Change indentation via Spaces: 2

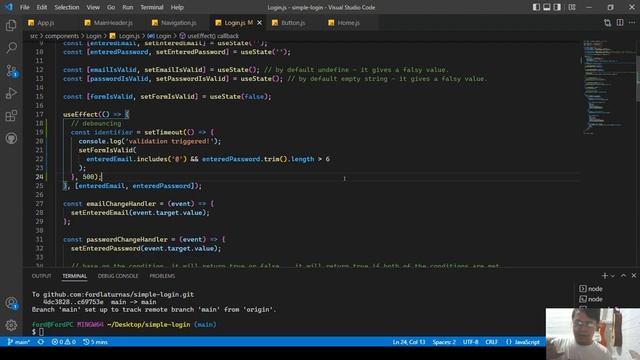(x=444, y=342)
